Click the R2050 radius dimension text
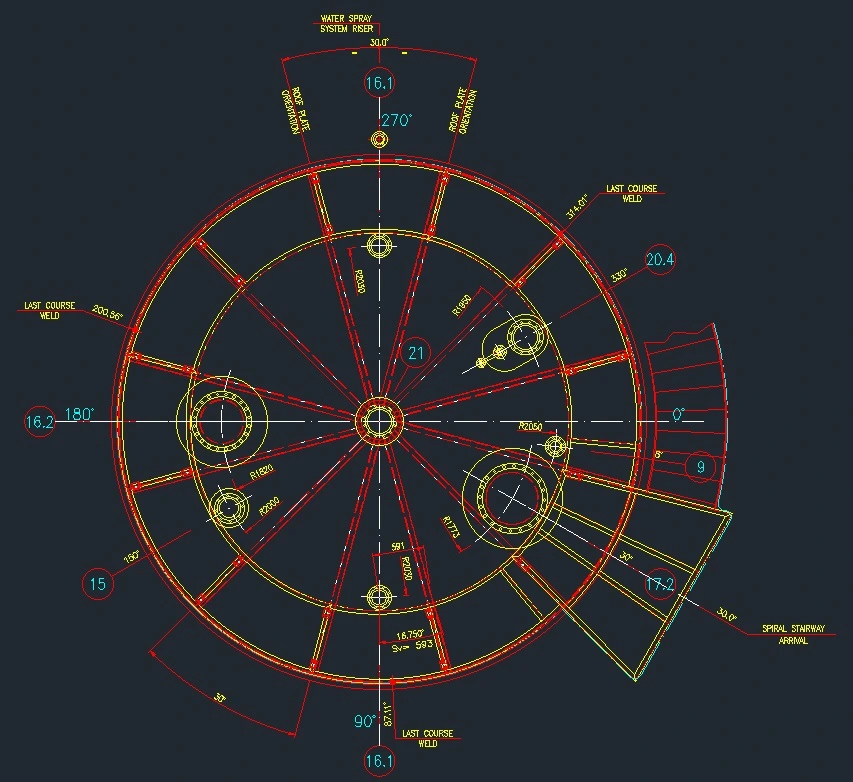This screenshot has width=853, height=782. pos(529,426)
